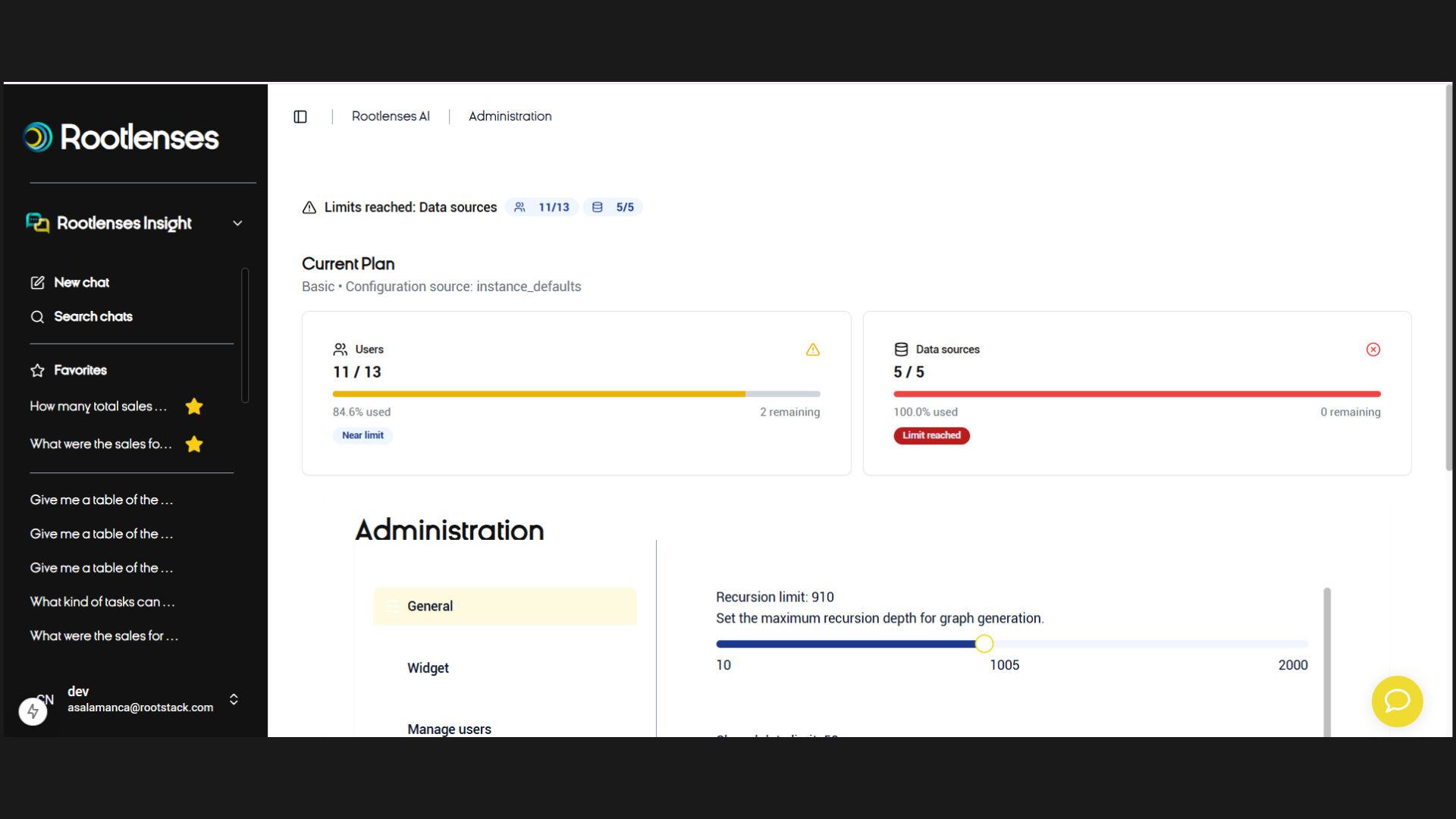
Task: Open the Manage users section
Action: click(x=449, y=729)
